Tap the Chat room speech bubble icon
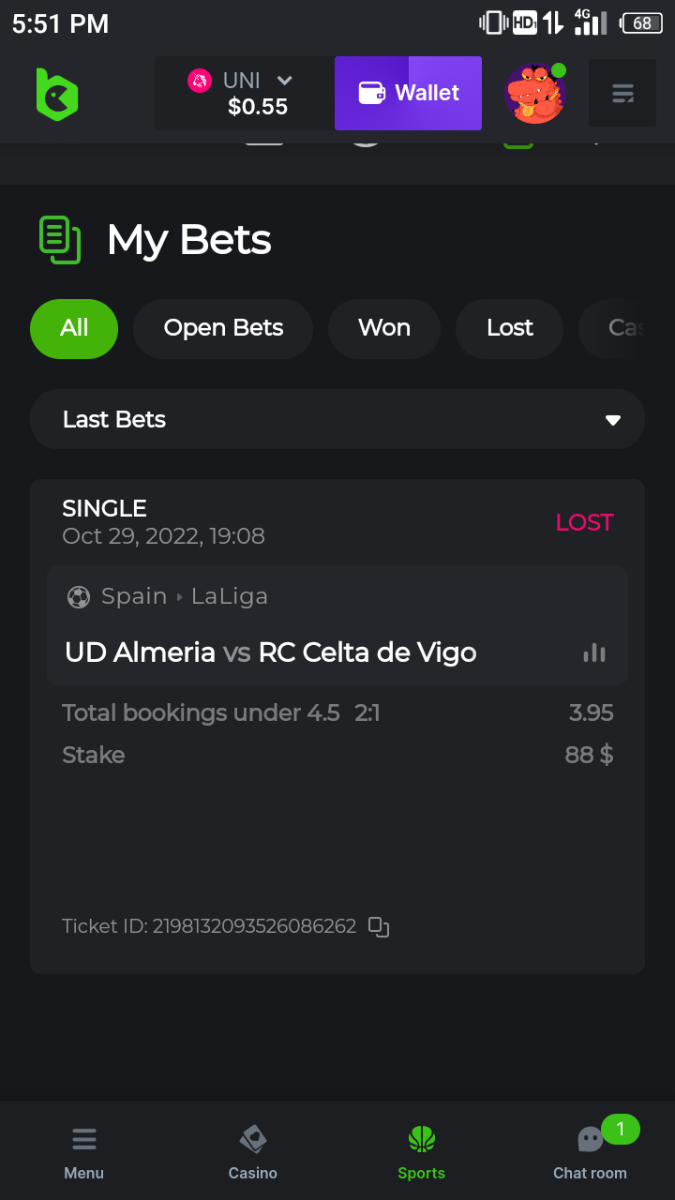The height and width of the screenshot is (1200, 675). pos(591,1140)
